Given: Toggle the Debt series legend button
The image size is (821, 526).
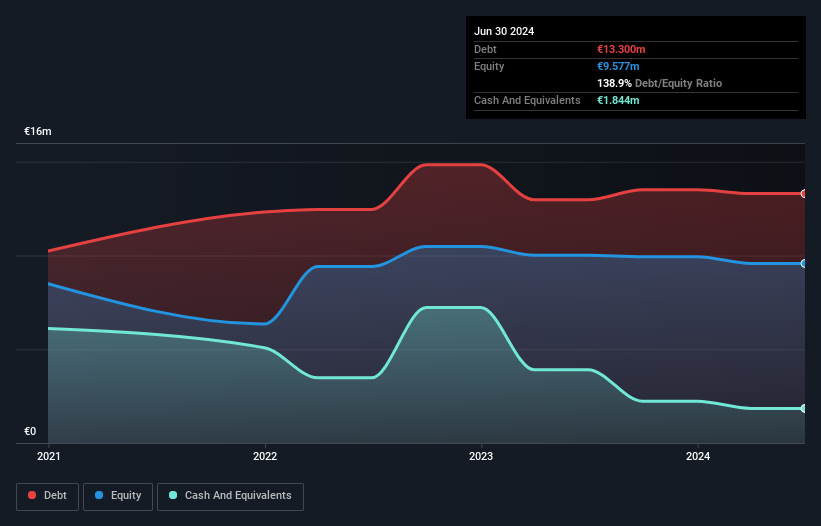Looking at the screenshot, I should pos(48,496).
